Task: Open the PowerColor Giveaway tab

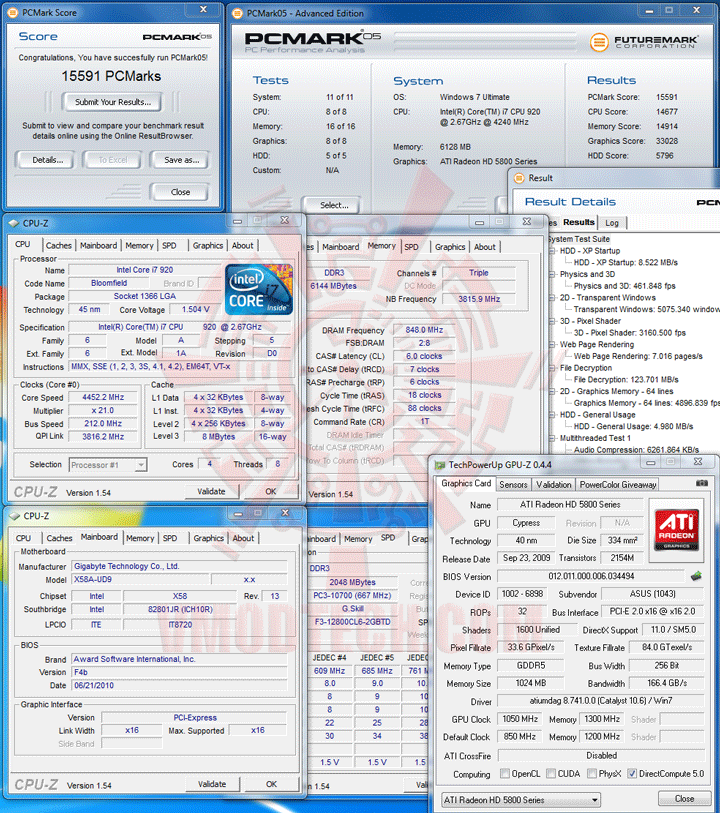Action: pos(618,485)
